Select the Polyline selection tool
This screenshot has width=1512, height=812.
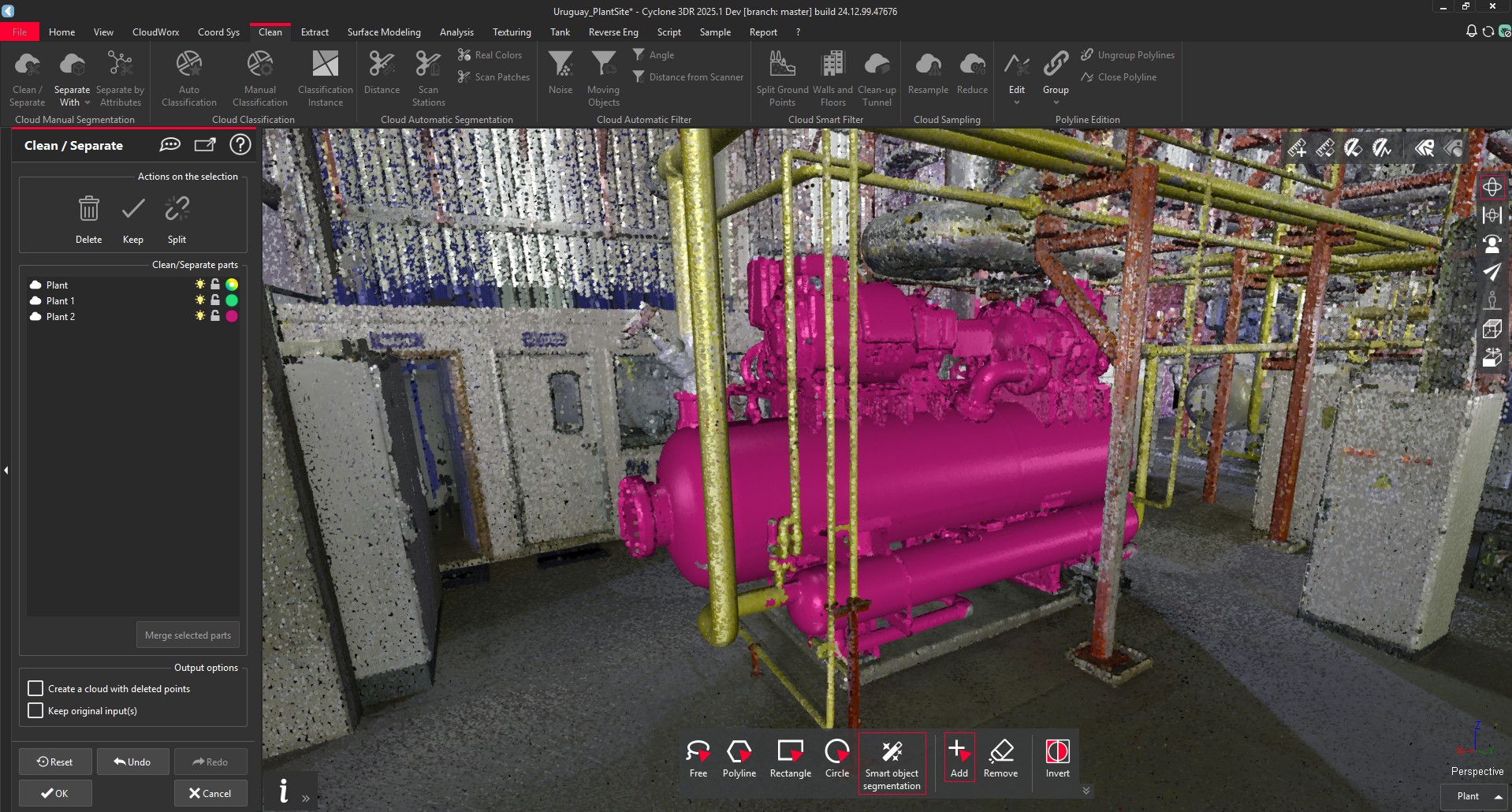point(738,758)
